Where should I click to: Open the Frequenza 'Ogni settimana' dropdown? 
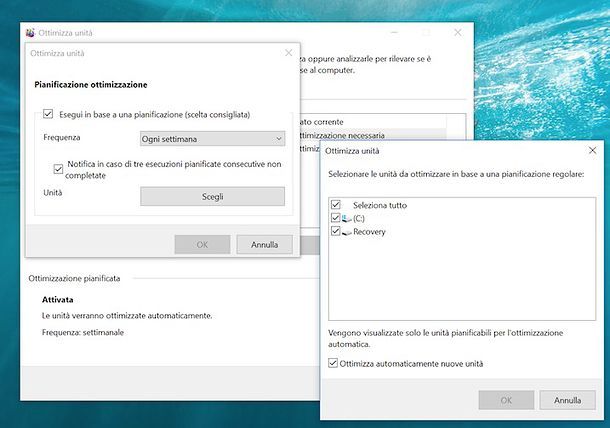coord(212,139)
